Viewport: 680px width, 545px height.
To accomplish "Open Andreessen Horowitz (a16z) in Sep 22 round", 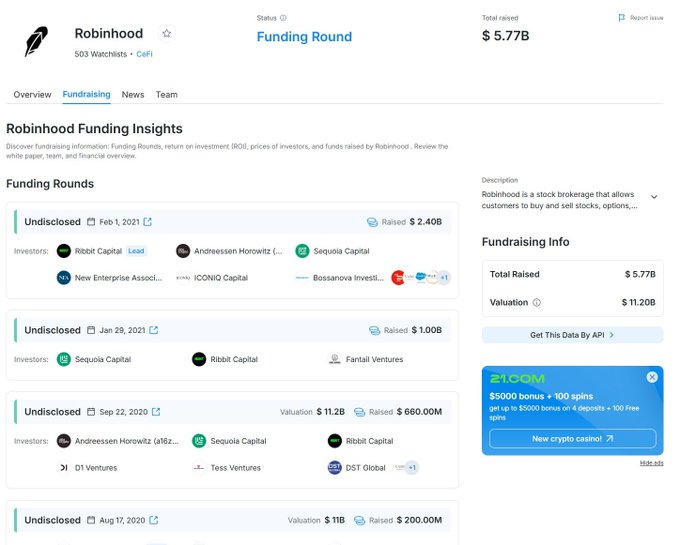I will pyautogui.click(x=127, y=441).
